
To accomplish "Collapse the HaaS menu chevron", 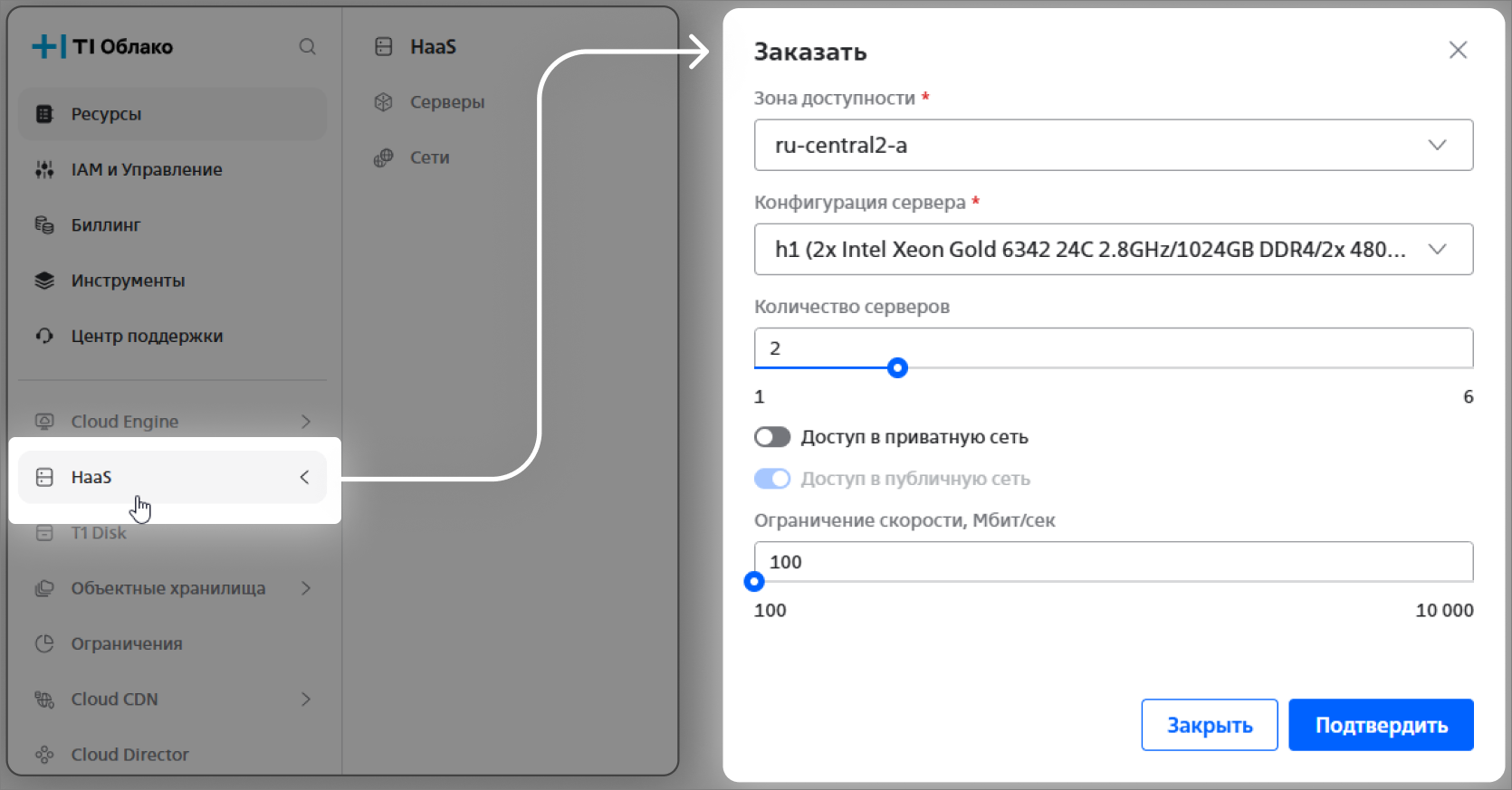I will [304, 477].
